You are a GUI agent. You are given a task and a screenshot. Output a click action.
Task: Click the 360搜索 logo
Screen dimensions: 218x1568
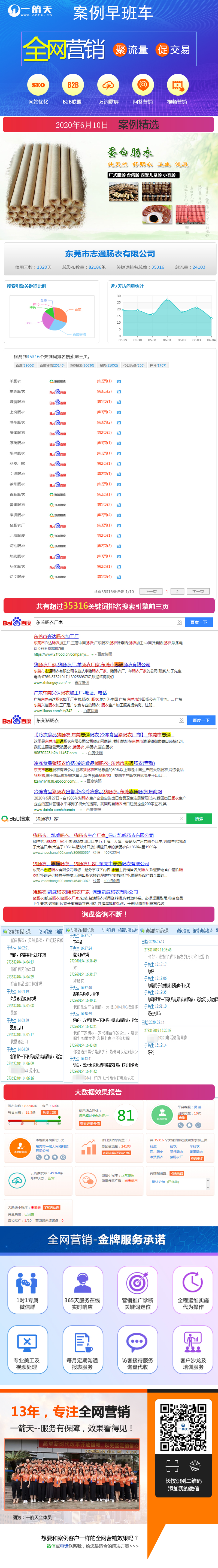tap(16, 819)
